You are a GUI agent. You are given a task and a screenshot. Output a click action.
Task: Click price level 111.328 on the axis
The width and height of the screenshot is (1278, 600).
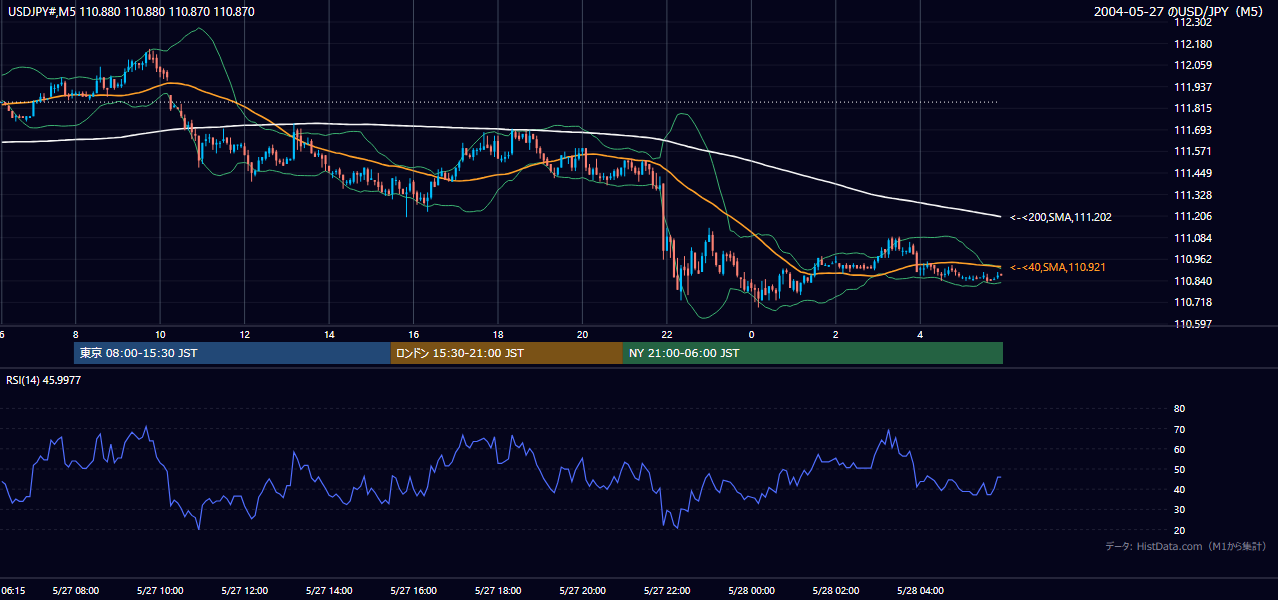point(1192,195)
